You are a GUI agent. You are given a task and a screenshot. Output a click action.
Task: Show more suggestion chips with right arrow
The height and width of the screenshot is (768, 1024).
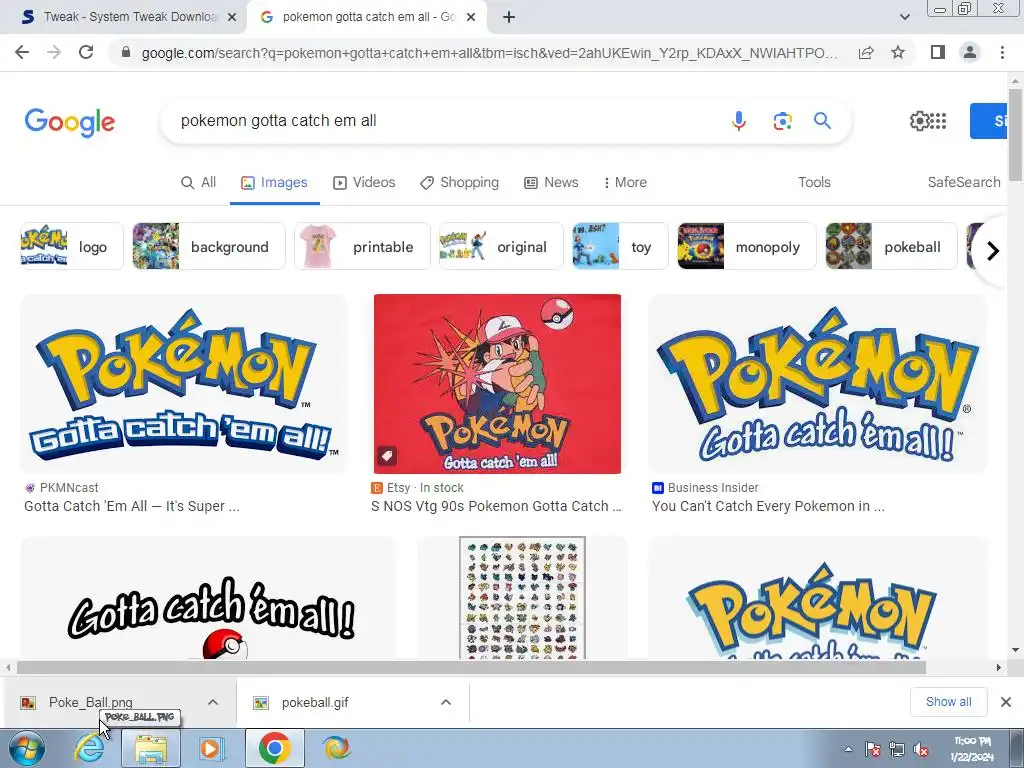(993, 251)
